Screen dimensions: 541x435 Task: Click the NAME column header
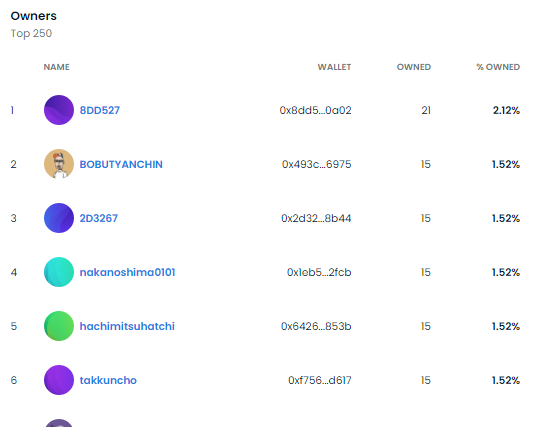point(57,67)
